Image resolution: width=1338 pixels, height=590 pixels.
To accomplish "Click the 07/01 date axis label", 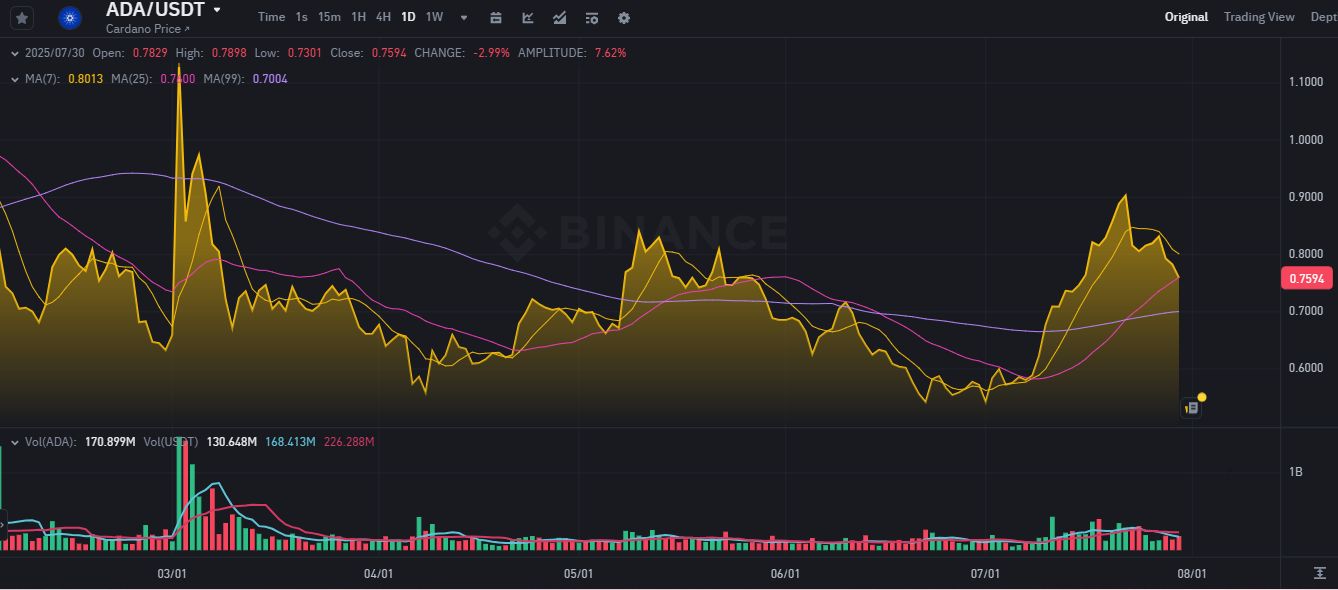I will (x=986, y=573).
